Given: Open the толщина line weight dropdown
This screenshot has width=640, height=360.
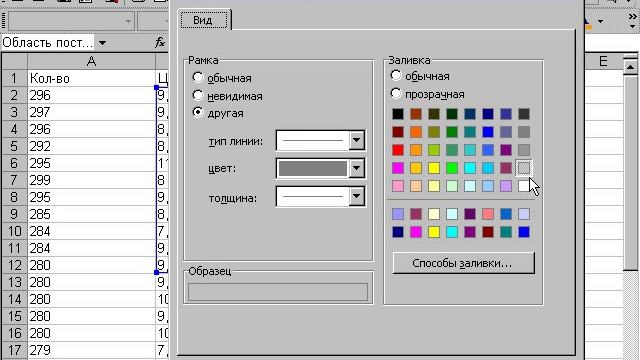Looking at the screenshot, I should (356, 196).
